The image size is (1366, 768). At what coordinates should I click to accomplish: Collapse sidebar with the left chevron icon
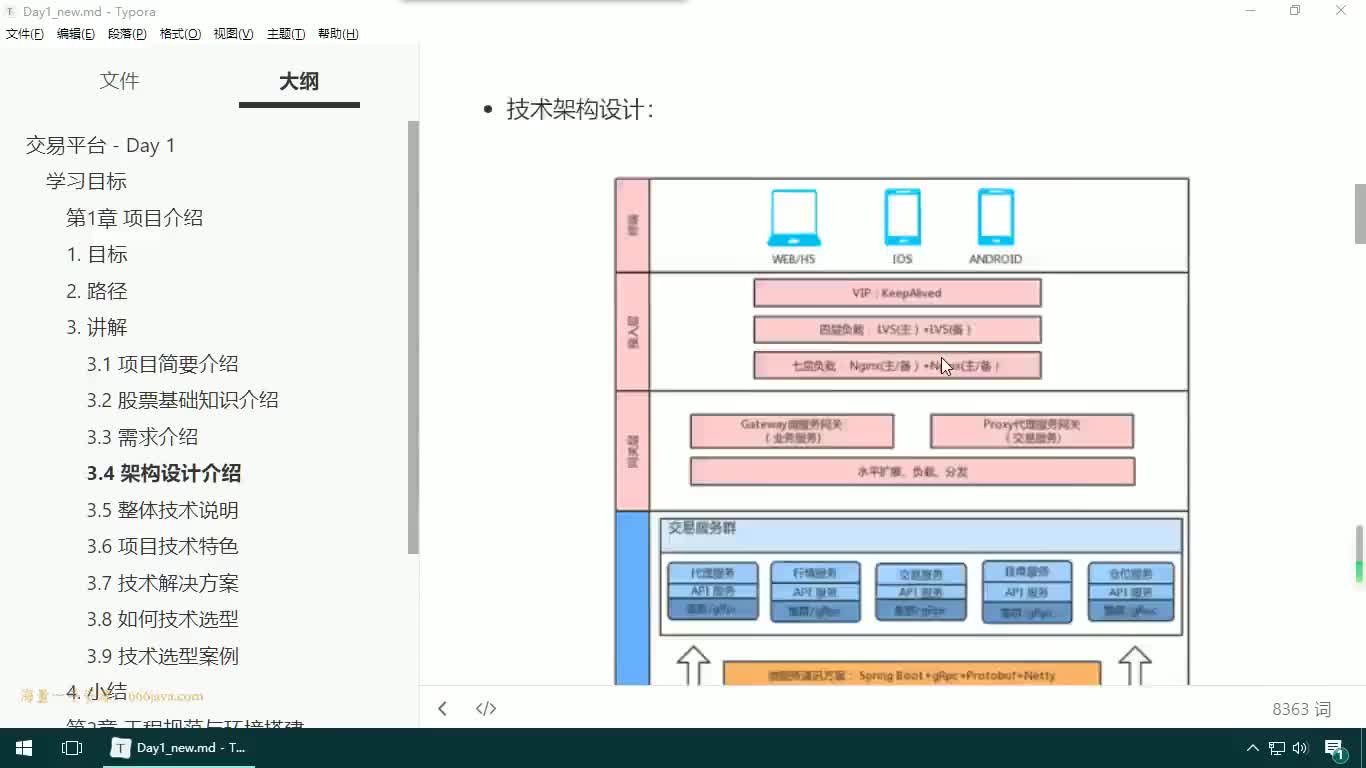[x=442, y=709]
